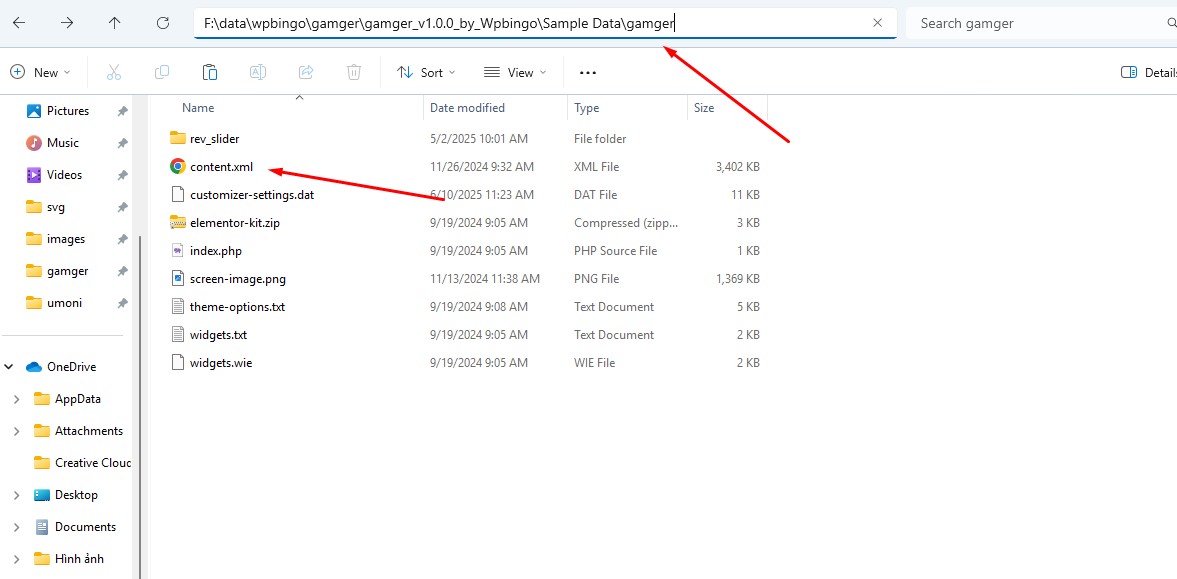Navigate back to previous folder
The height and width of the screenshot is (579, 1177).
pos(19,22)
